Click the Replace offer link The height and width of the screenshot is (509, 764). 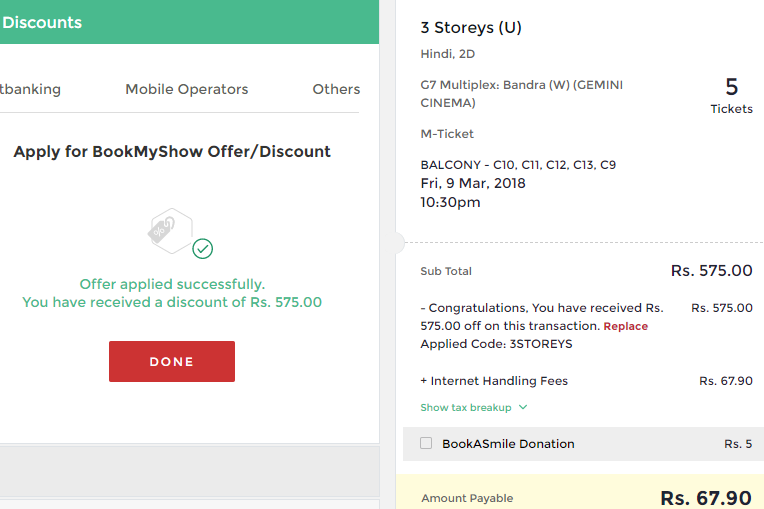tap(626, 326)
